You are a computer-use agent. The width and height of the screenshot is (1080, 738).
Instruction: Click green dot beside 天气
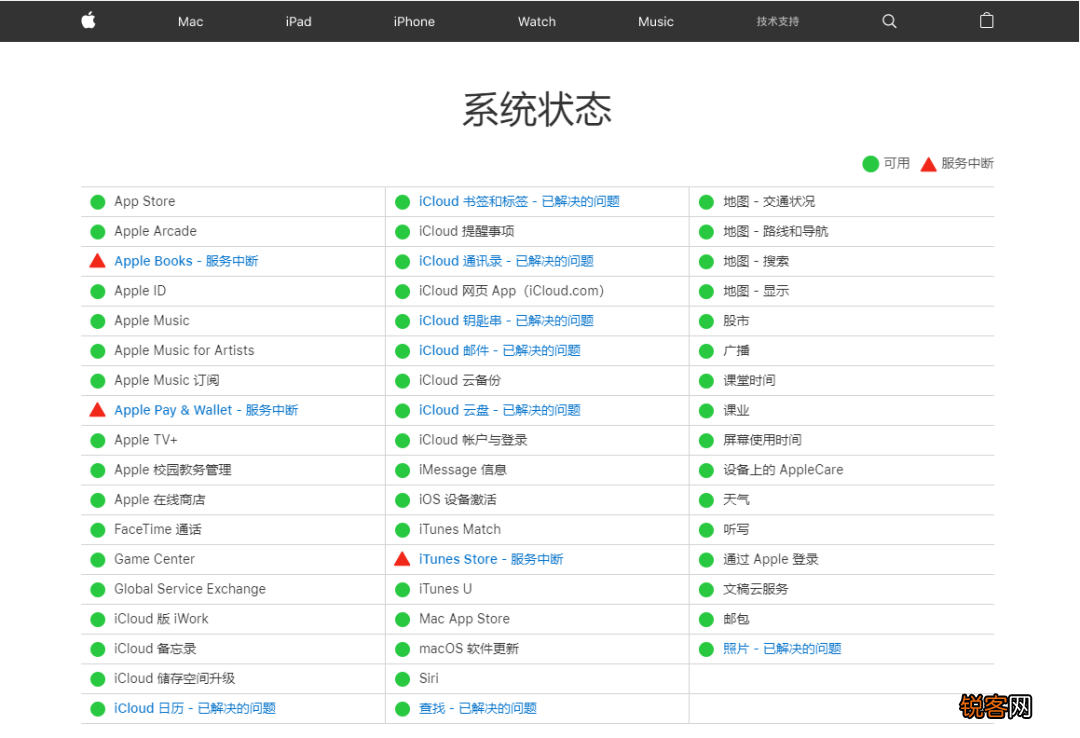click(706, 500)
